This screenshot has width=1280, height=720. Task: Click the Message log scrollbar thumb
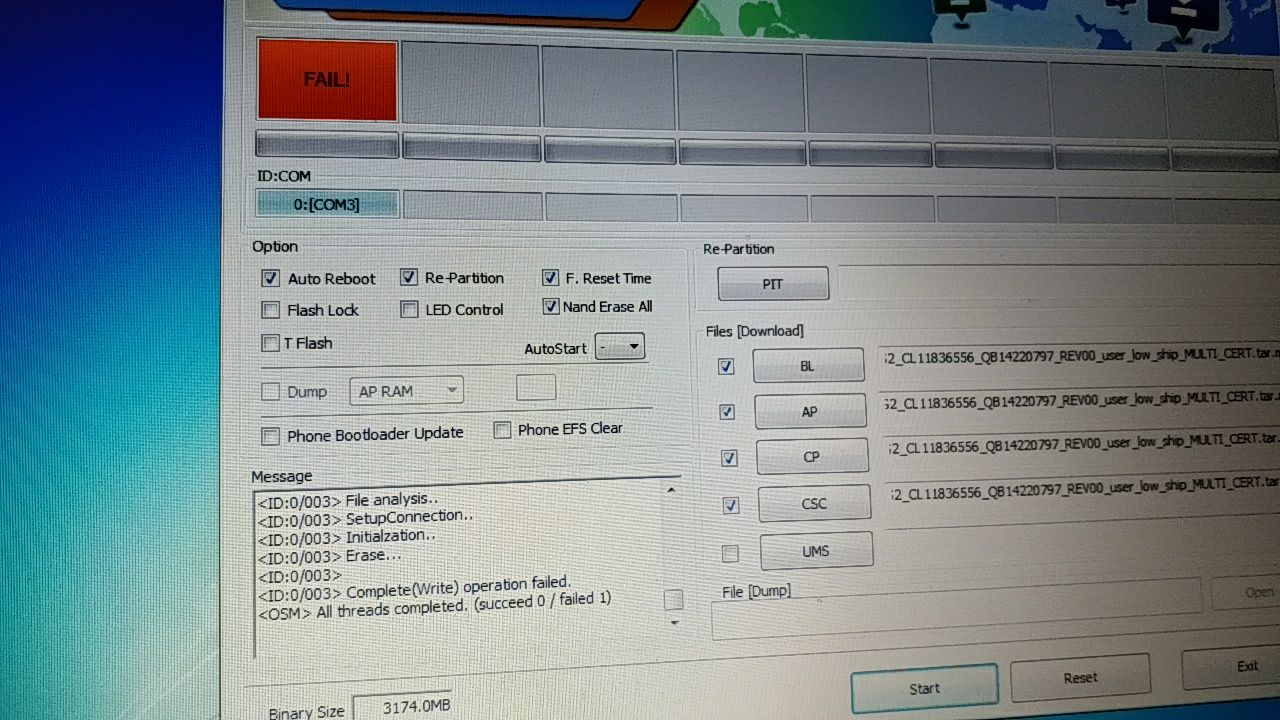(x=673, y=599)
